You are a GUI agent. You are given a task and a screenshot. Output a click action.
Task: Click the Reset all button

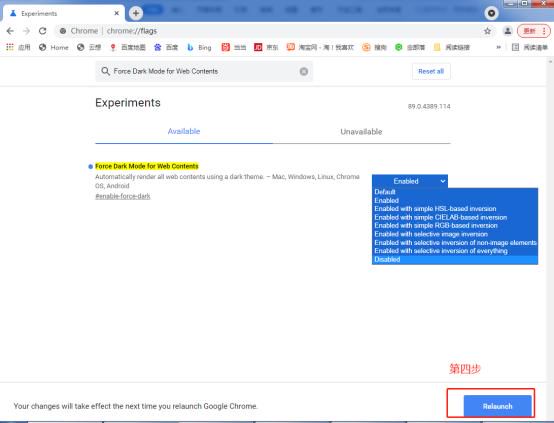tap(431, 71)
